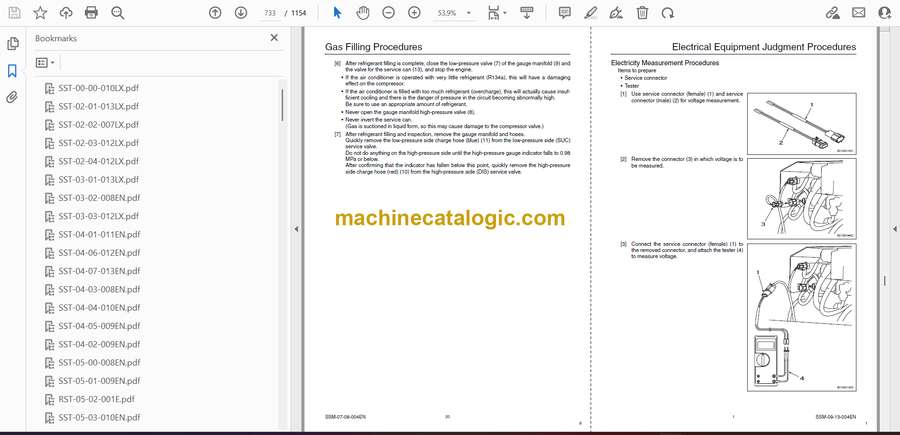Image resolution: width=900 pixels, height=435 pixels.
Task: Select the sign document tool
Action: 616,13
